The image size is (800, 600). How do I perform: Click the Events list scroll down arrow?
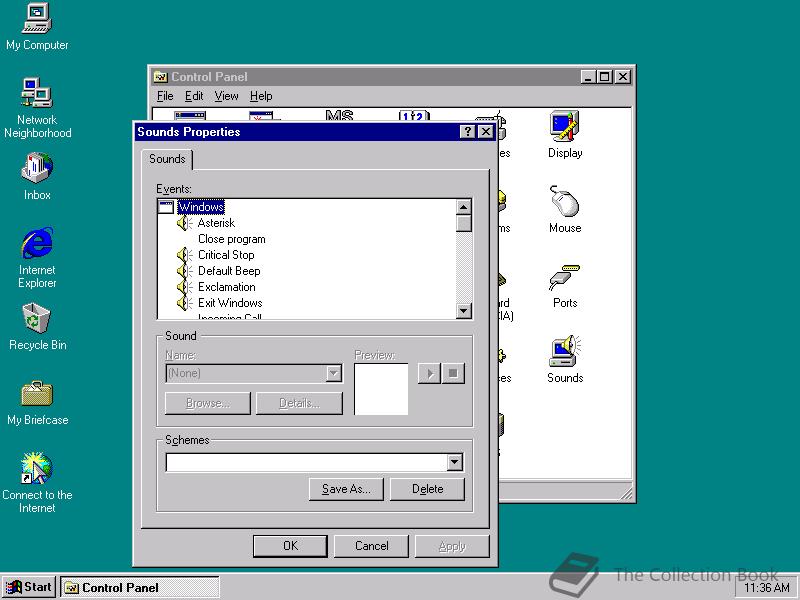click(x=463, y=310)
